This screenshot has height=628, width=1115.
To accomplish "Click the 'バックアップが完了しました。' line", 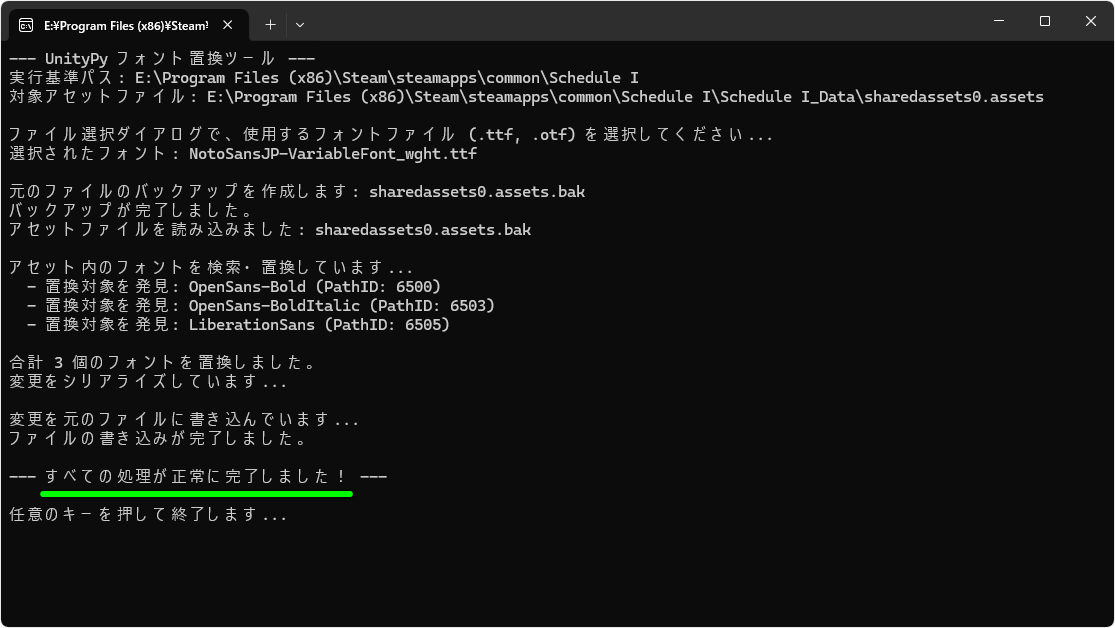I will [x=132, y=211].
